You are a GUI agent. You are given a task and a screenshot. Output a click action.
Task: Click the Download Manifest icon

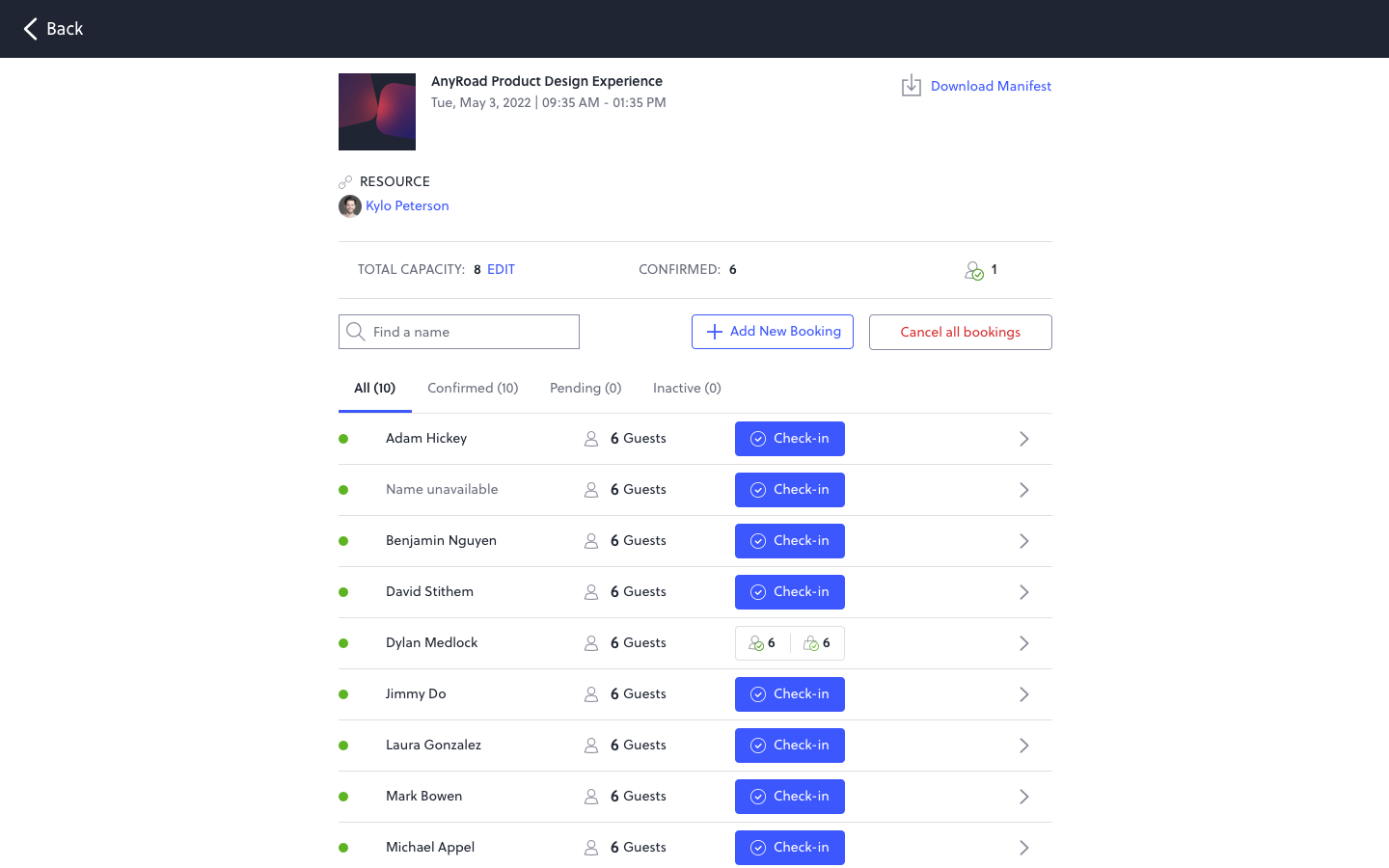tap(911, 85)
